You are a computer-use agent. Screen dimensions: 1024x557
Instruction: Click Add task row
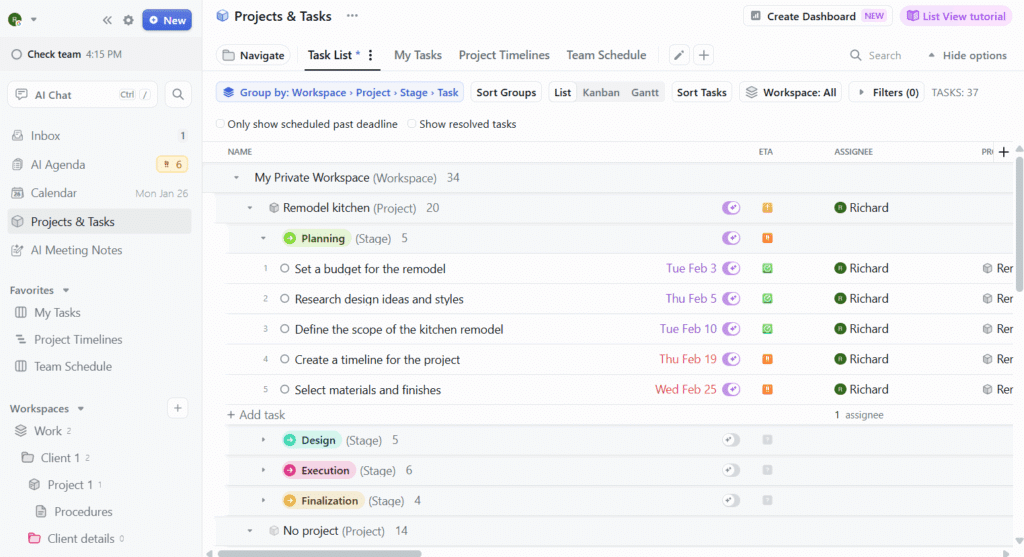pos(256,415)
